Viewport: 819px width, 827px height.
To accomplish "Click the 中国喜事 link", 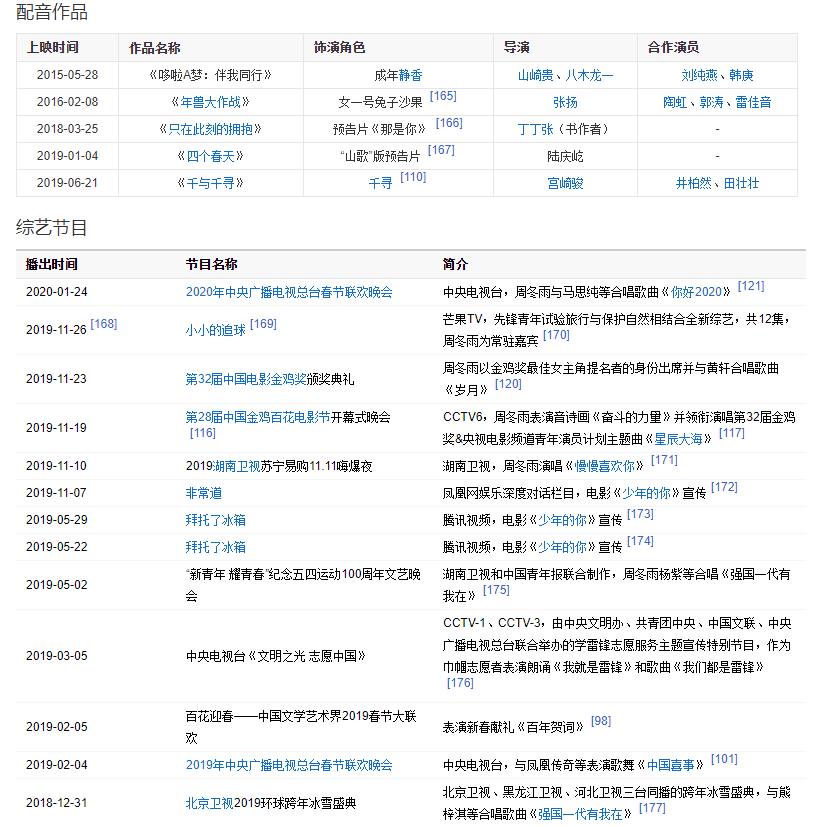I will (671, 765).
